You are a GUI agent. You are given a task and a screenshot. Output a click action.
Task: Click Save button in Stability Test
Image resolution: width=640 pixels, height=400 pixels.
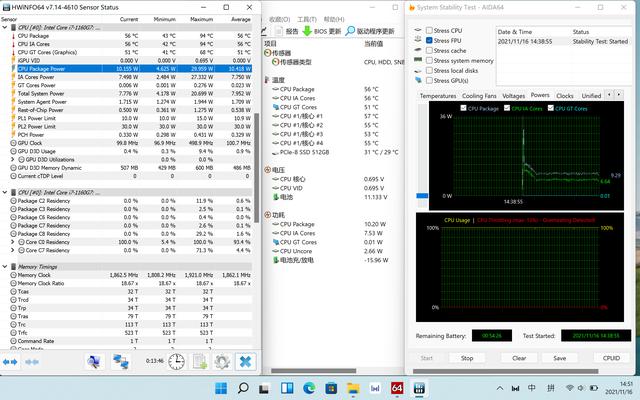[x=560, y=358]
